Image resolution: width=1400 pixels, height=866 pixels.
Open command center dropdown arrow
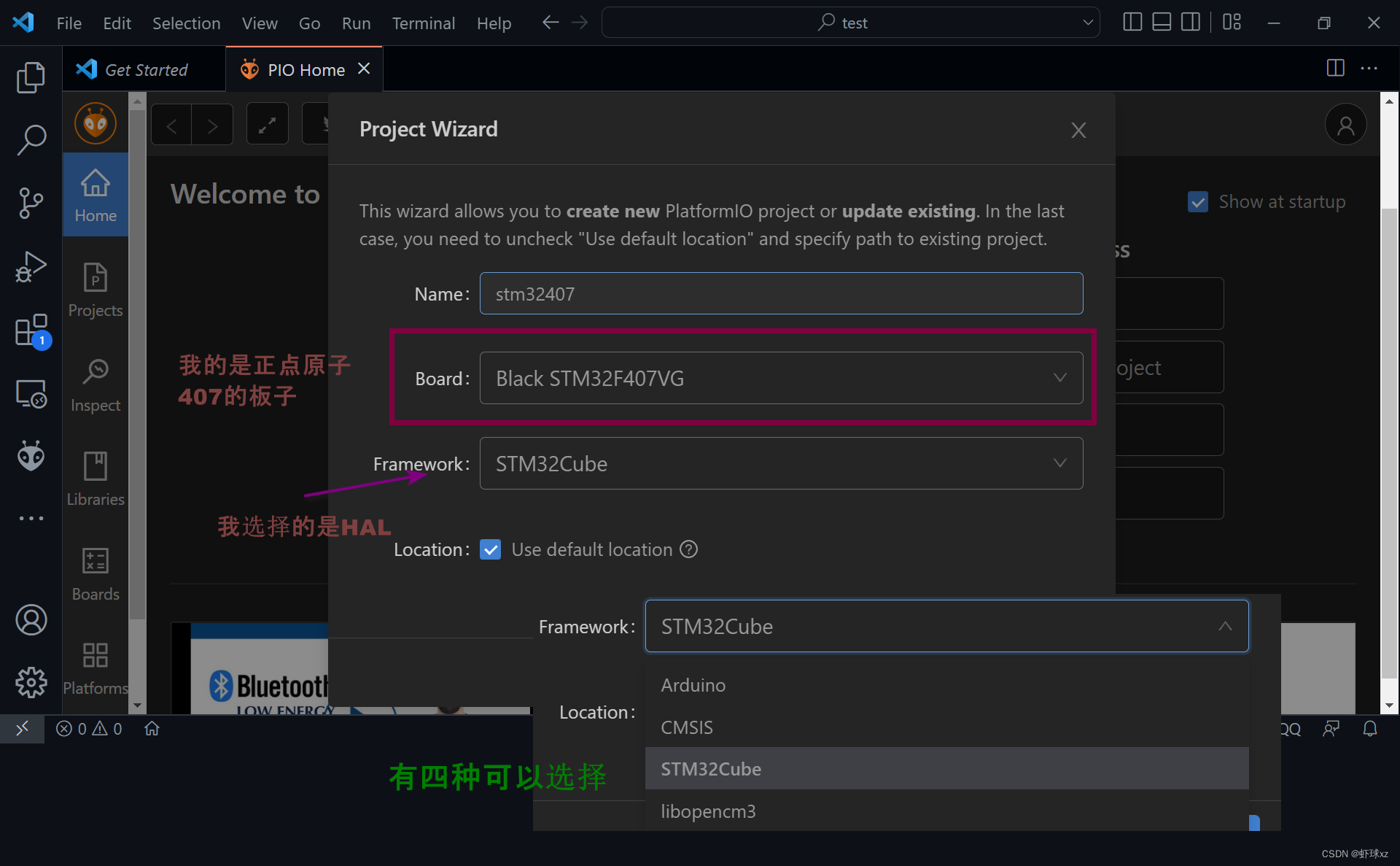click(x=1088, y=23)
